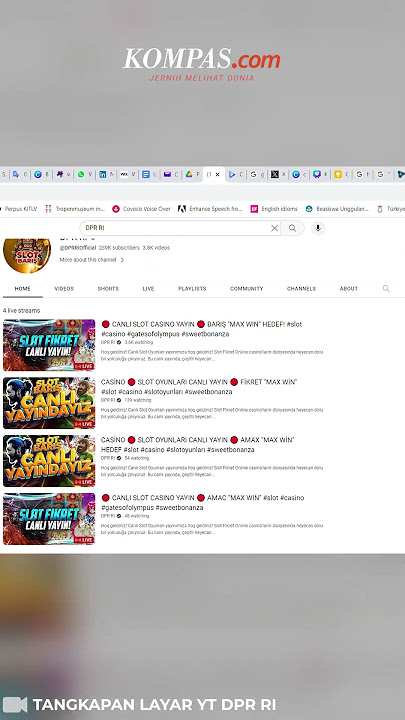Open the Tropenmuseum bookmark
Image resolution: width=405 pixels, height=720 pixels.
coord(75,209)
